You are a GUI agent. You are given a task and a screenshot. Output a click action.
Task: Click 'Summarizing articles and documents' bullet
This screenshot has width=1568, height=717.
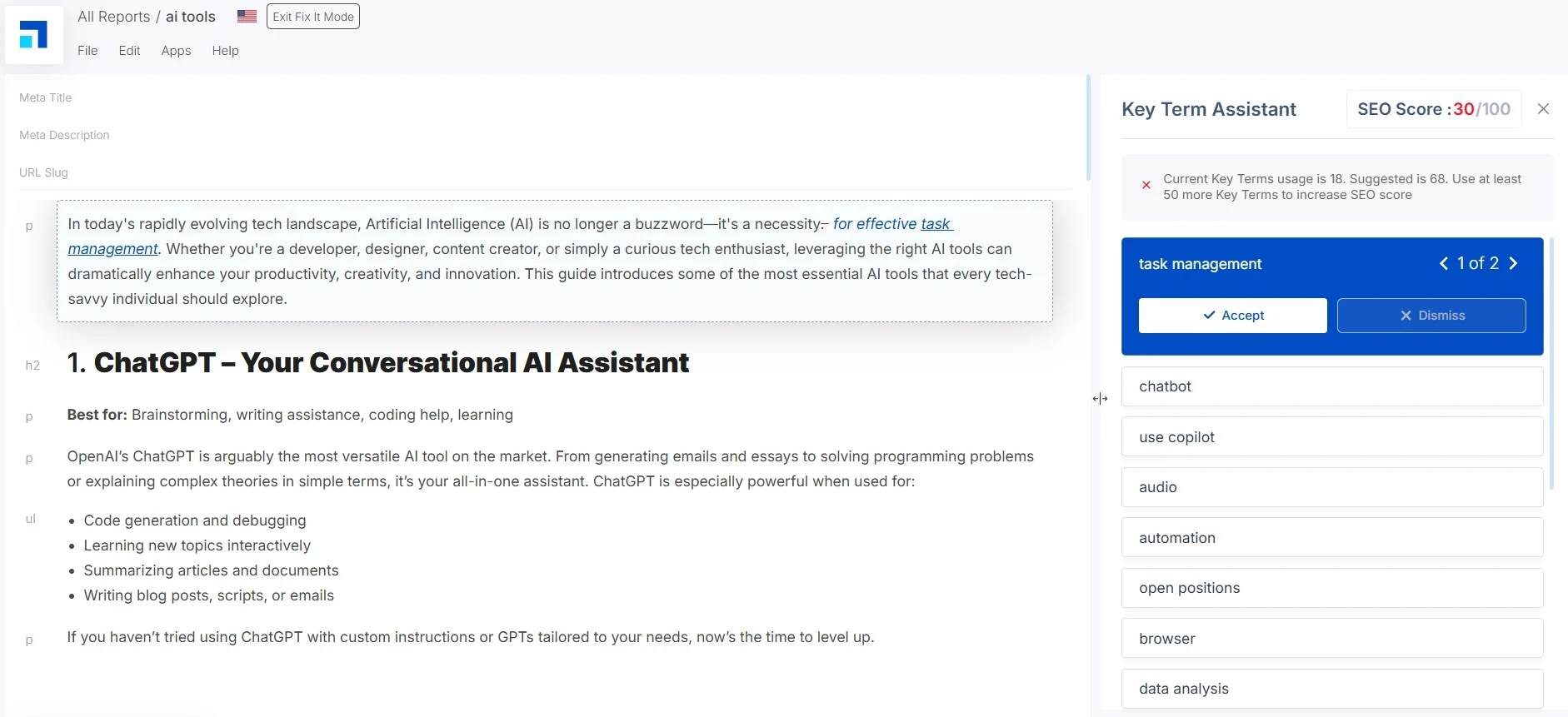211,570
